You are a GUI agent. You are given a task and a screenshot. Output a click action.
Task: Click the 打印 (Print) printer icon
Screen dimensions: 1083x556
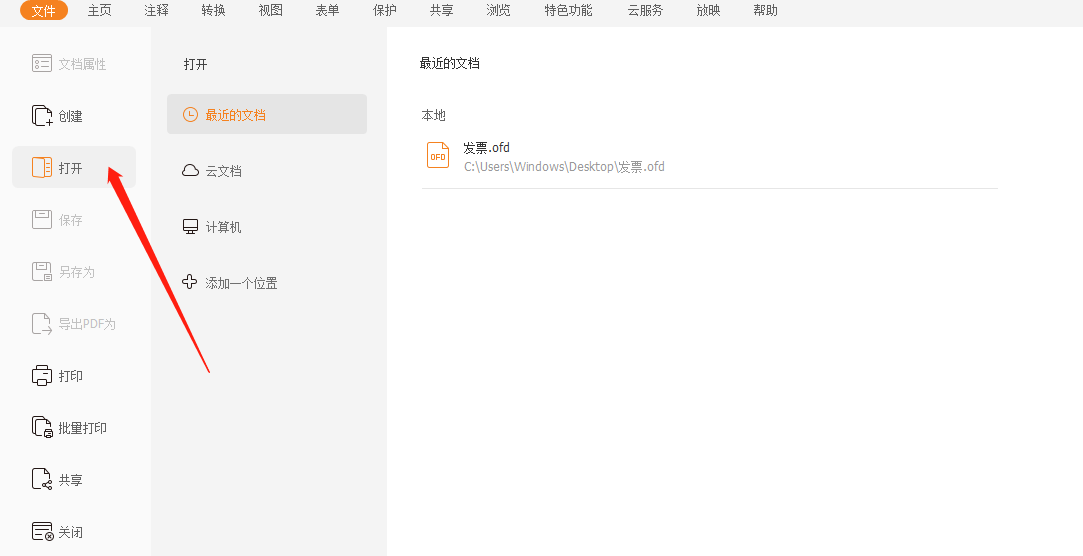[42, 376]
